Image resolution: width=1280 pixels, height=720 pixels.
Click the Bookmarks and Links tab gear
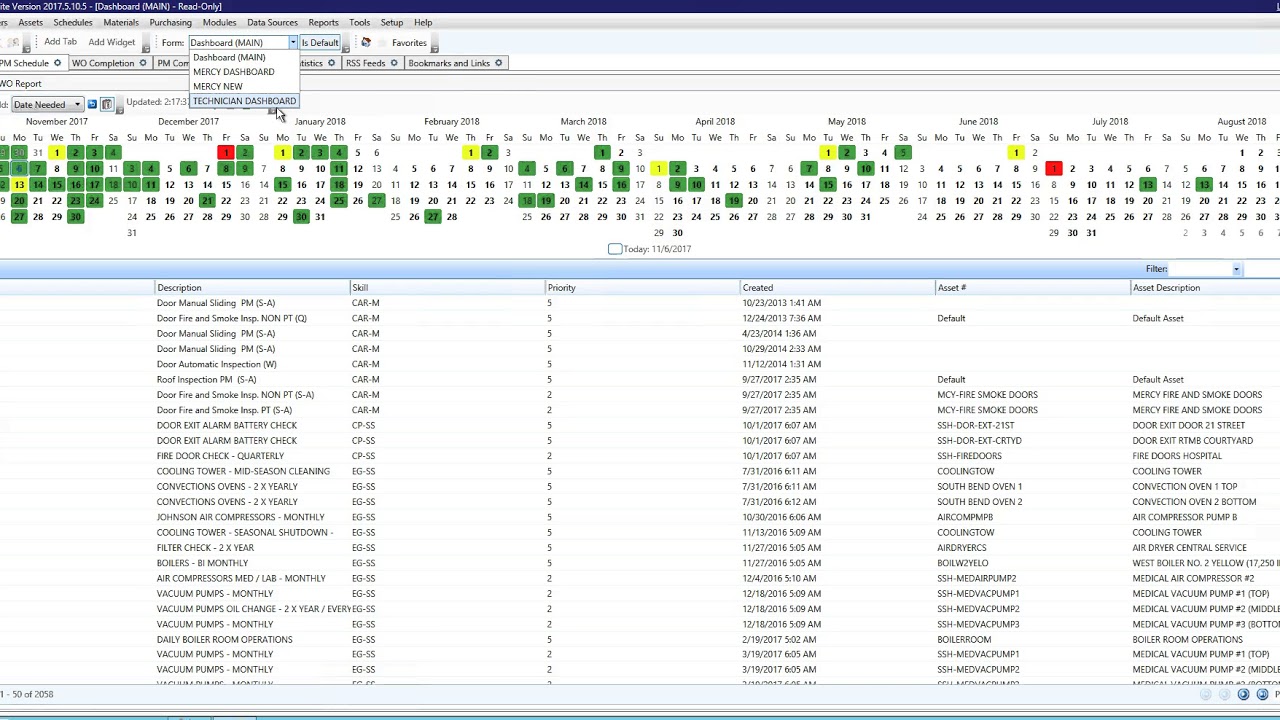[x=499, y=63]
